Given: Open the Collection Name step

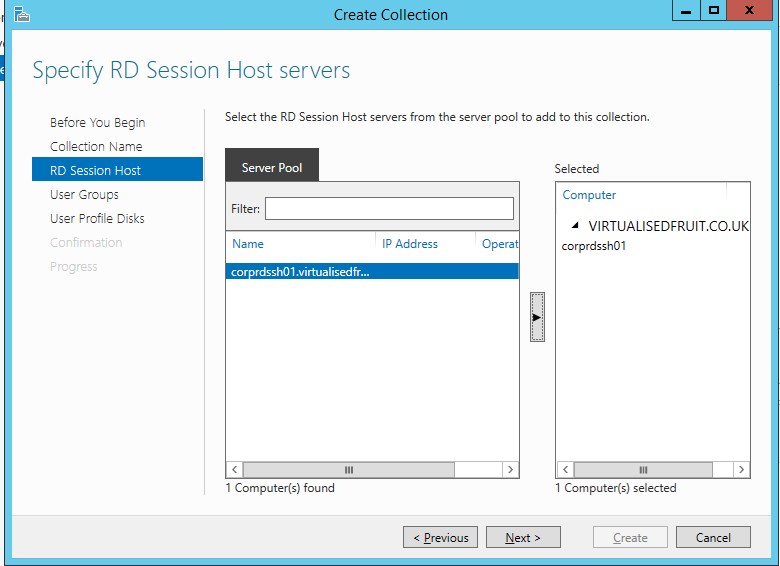Looking at the screenshot, I should coord(96,147).
